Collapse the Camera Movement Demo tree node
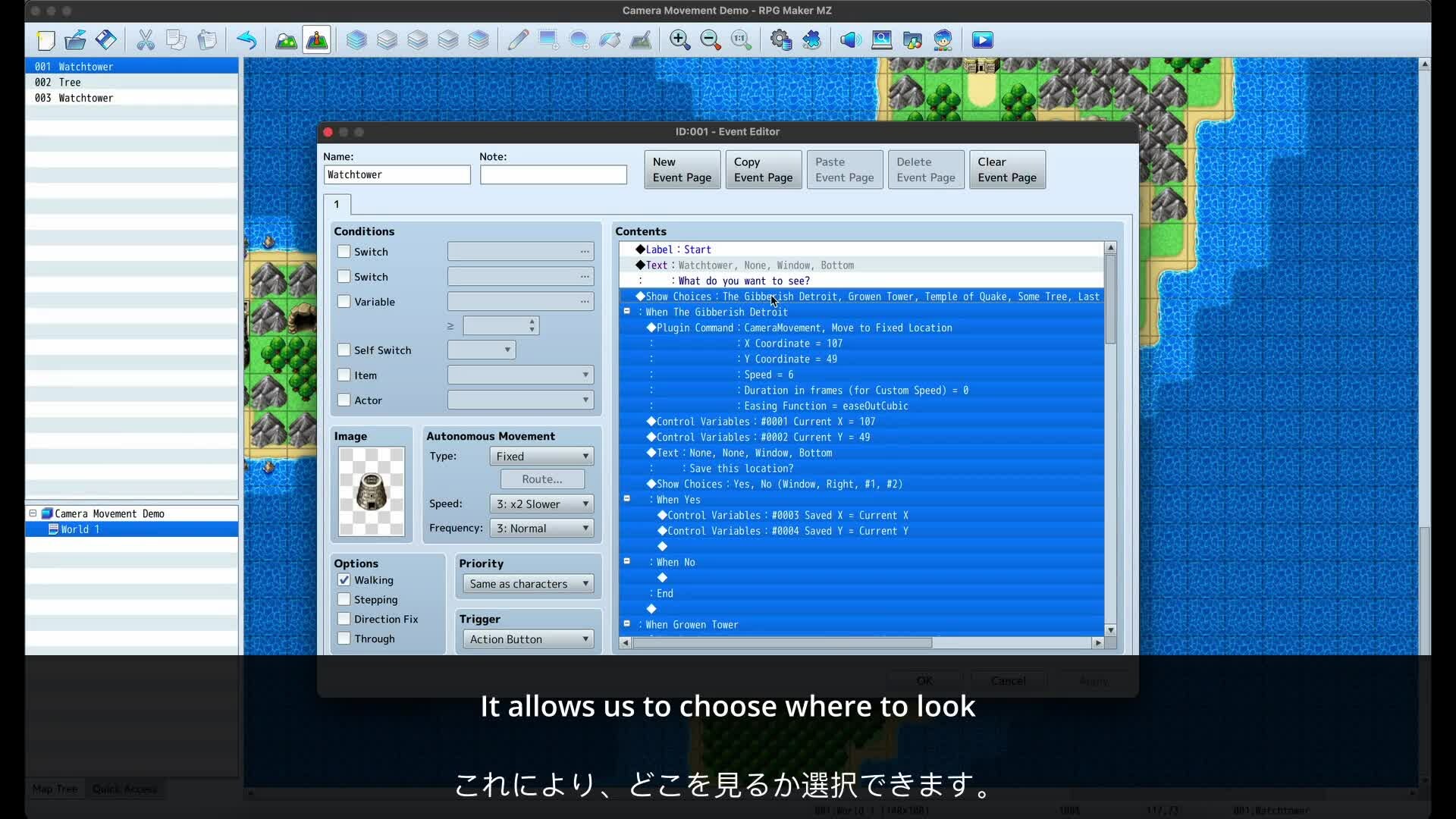Viewport: 1456px width, 819px height. point(33,513)
